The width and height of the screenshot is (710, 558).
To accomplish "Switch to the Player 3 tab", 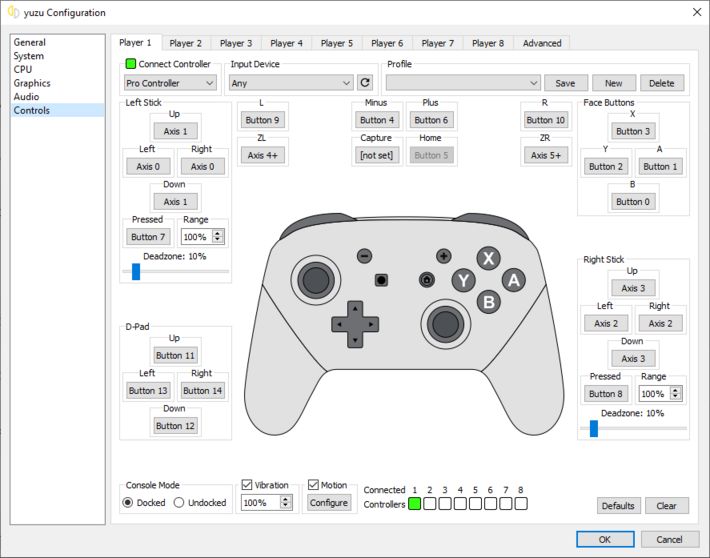I will pos(236,43).
